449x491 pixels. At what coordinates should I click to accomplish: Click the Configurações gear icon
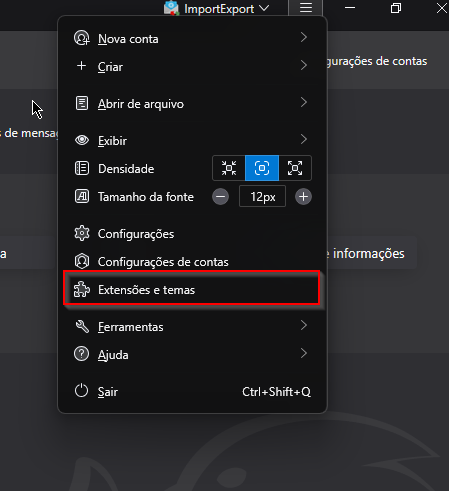(x=82, y=233)
